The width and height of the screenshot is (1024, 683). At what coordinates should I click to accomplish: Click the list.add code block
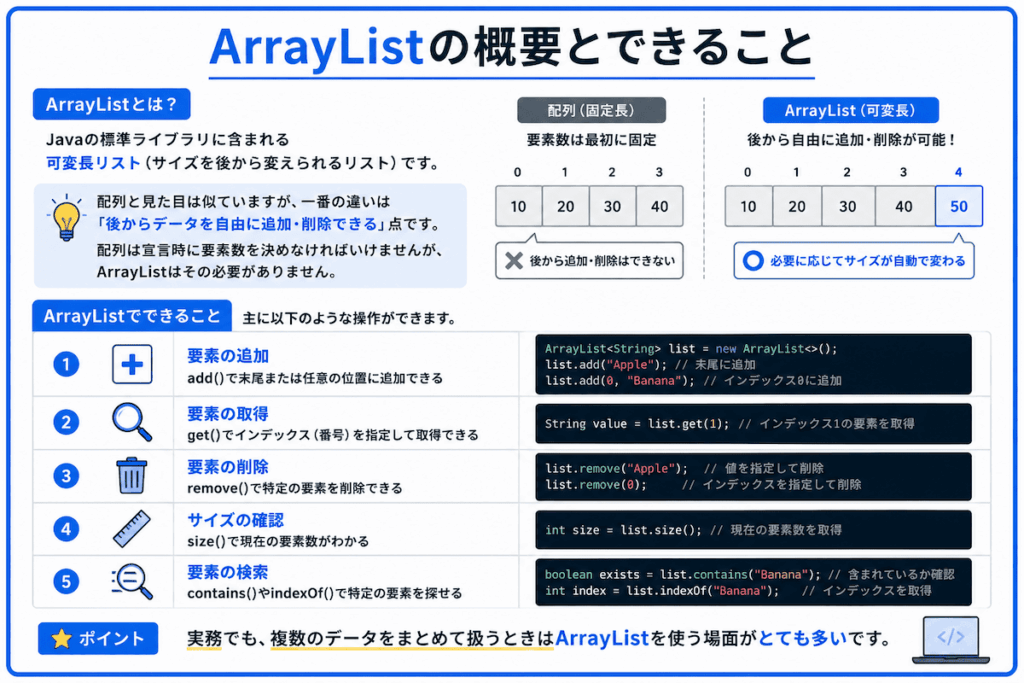click(x=753, y=364)
